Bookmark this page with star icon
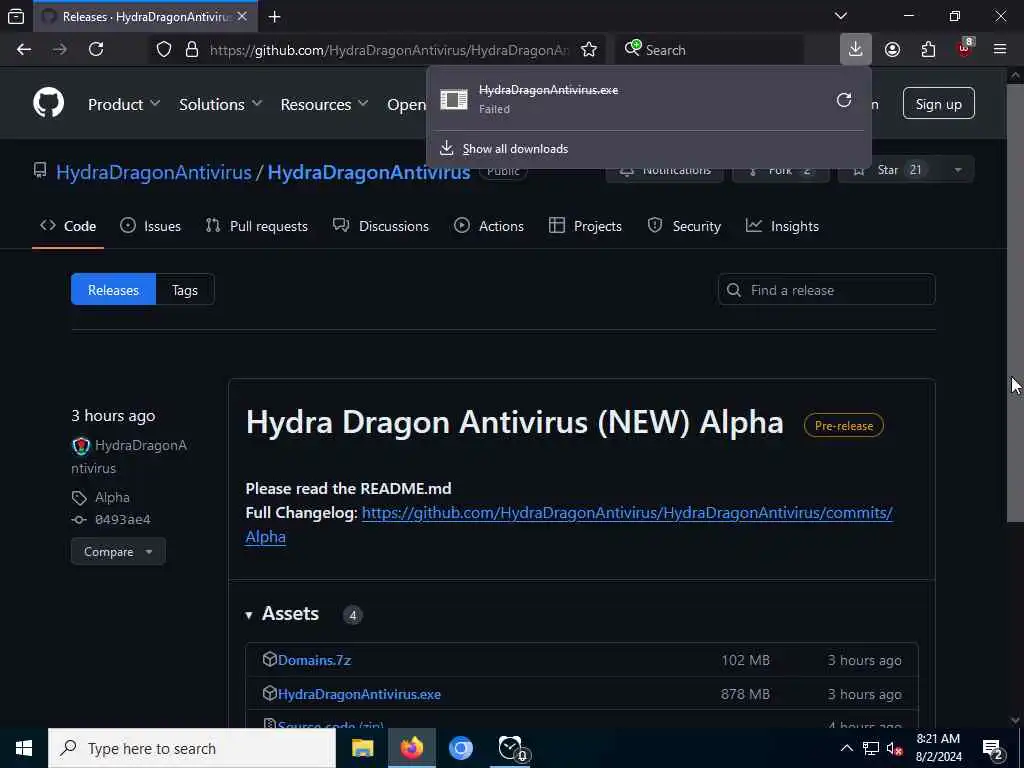Viewport: 1024px width, 768px height. point(589,50)
